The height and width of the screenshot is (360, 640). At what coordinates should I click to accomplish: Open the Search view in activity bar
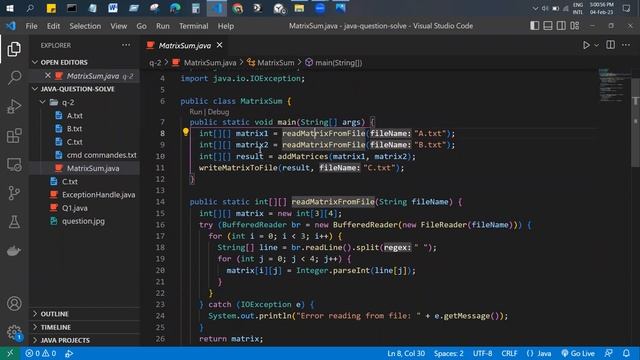[14, 78]
